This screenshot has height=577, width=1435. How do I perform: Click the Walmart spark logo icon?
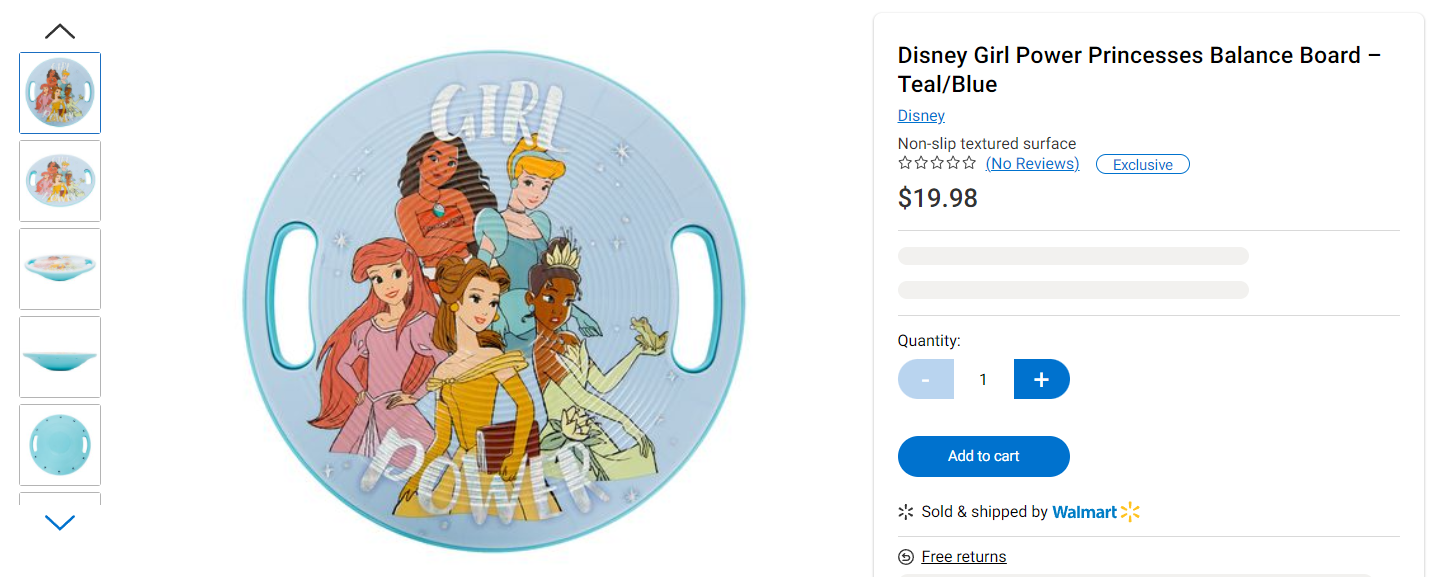(x=1130, y=512)
